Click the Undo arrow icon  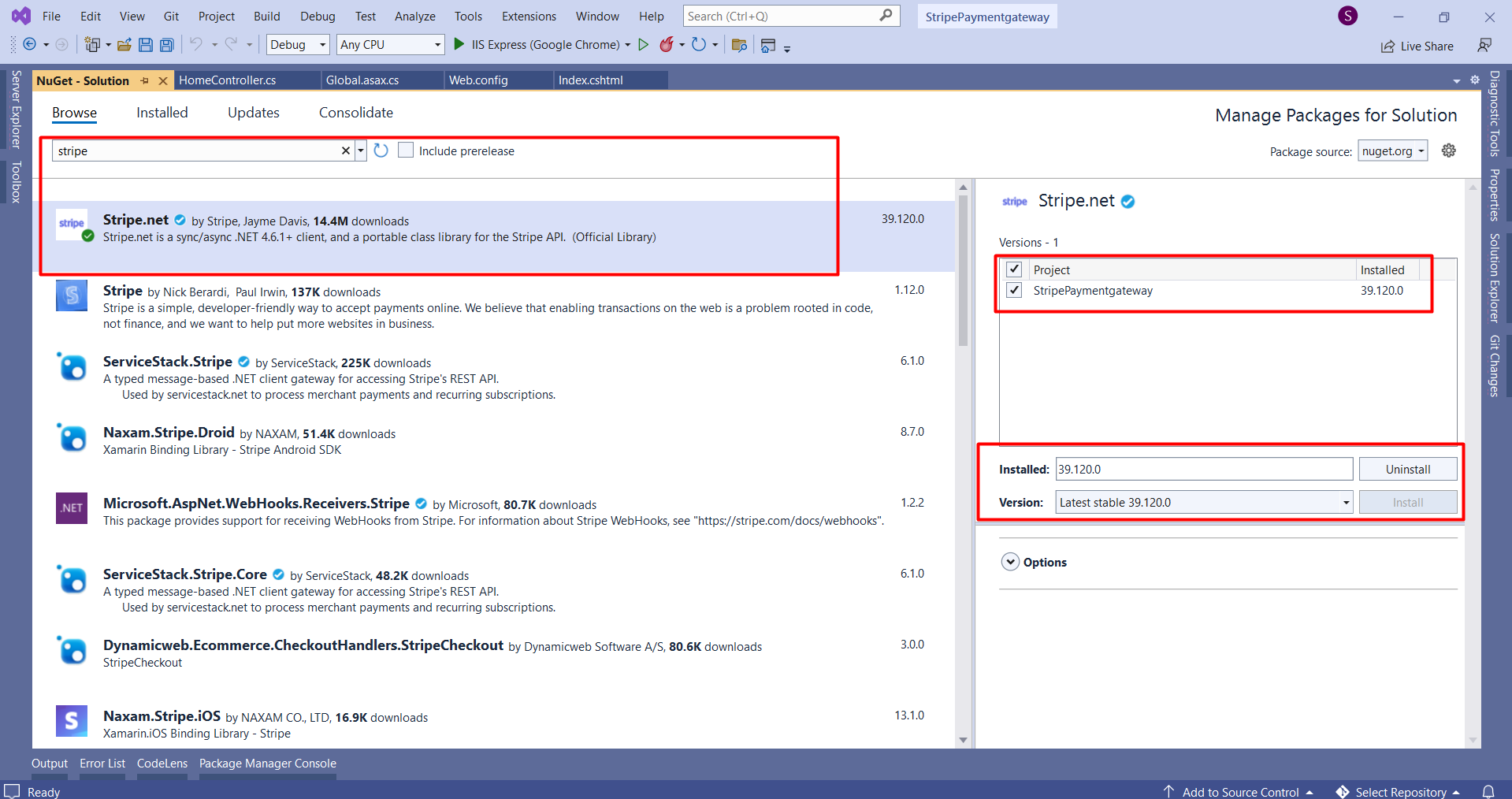tap(196, 44)
